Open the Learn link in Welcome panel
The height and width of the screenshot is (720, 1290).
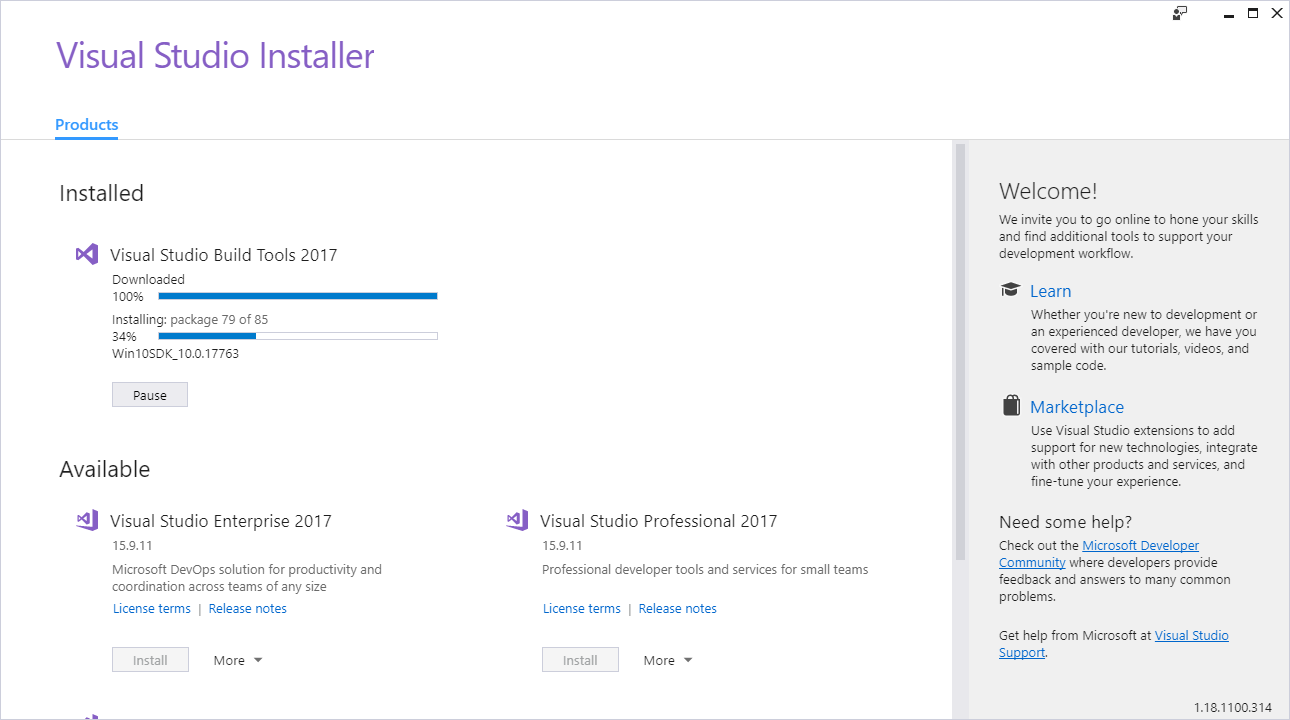[1050, 291]
